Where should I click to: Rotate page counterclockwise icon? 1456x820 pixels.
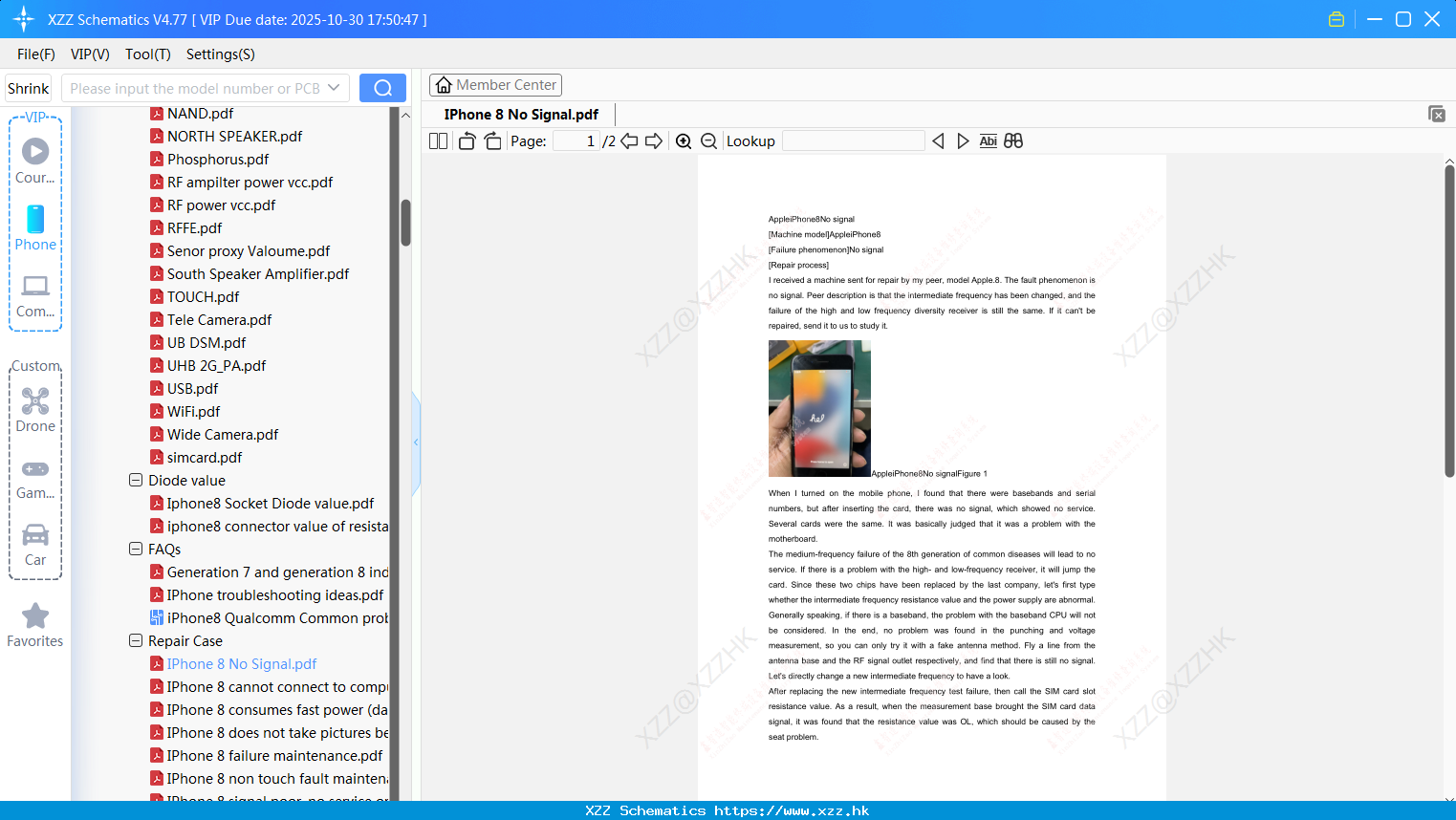tap(467, 140)
